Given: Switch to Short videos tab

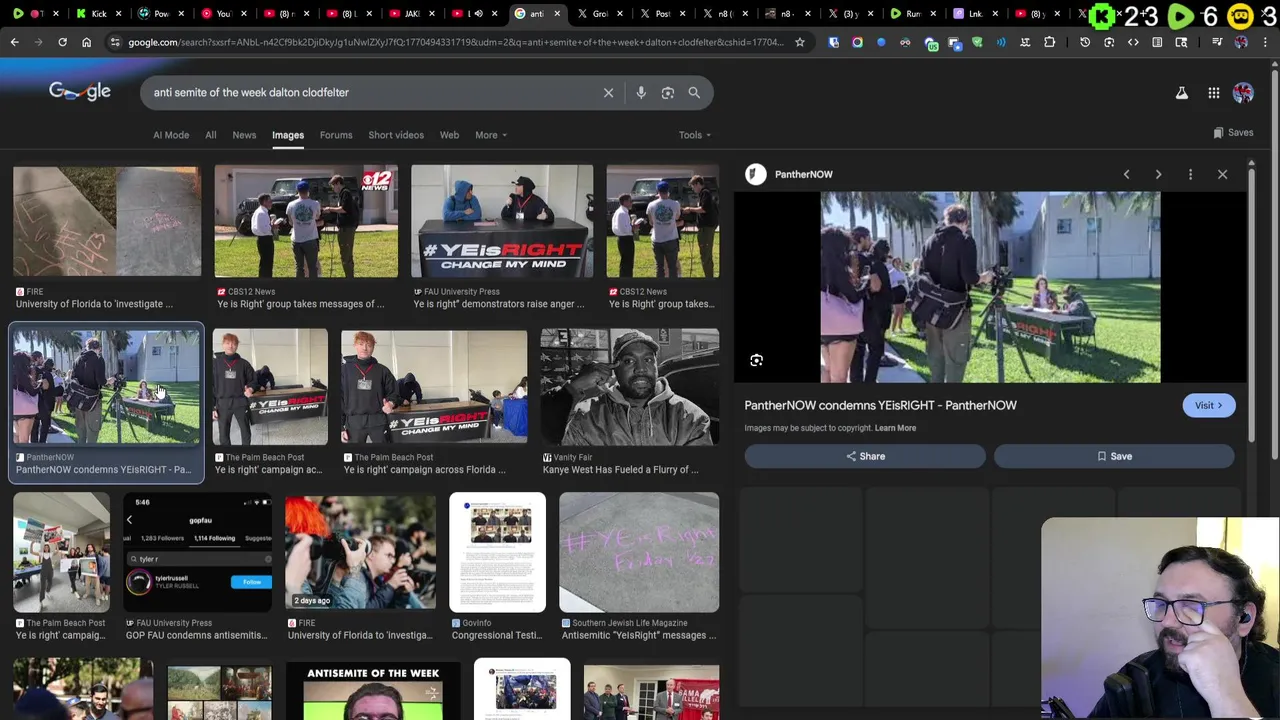Looking at the screenshot, I should (396, 135).
